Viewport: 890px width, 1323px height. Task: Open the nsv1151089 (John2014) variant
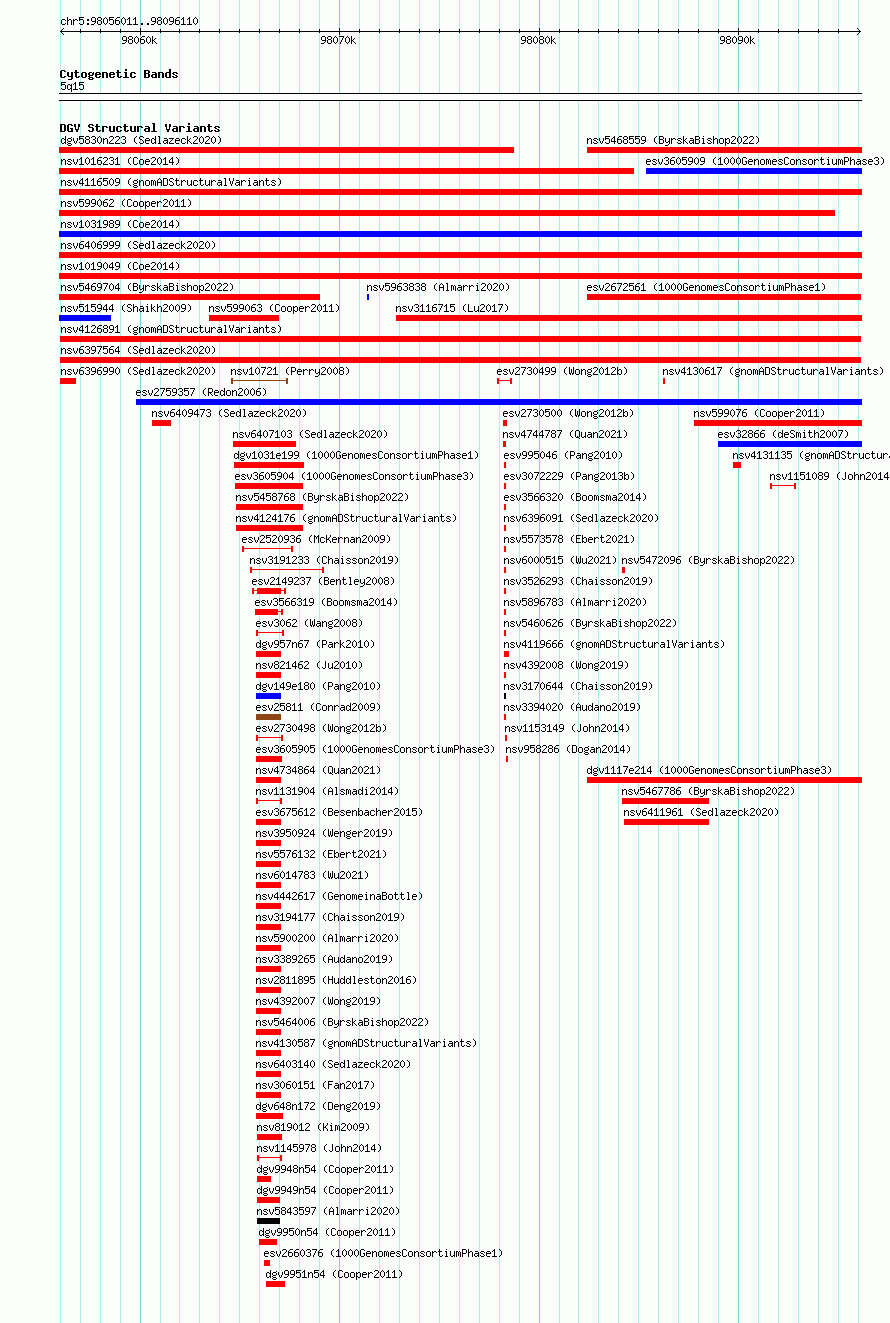829,477
